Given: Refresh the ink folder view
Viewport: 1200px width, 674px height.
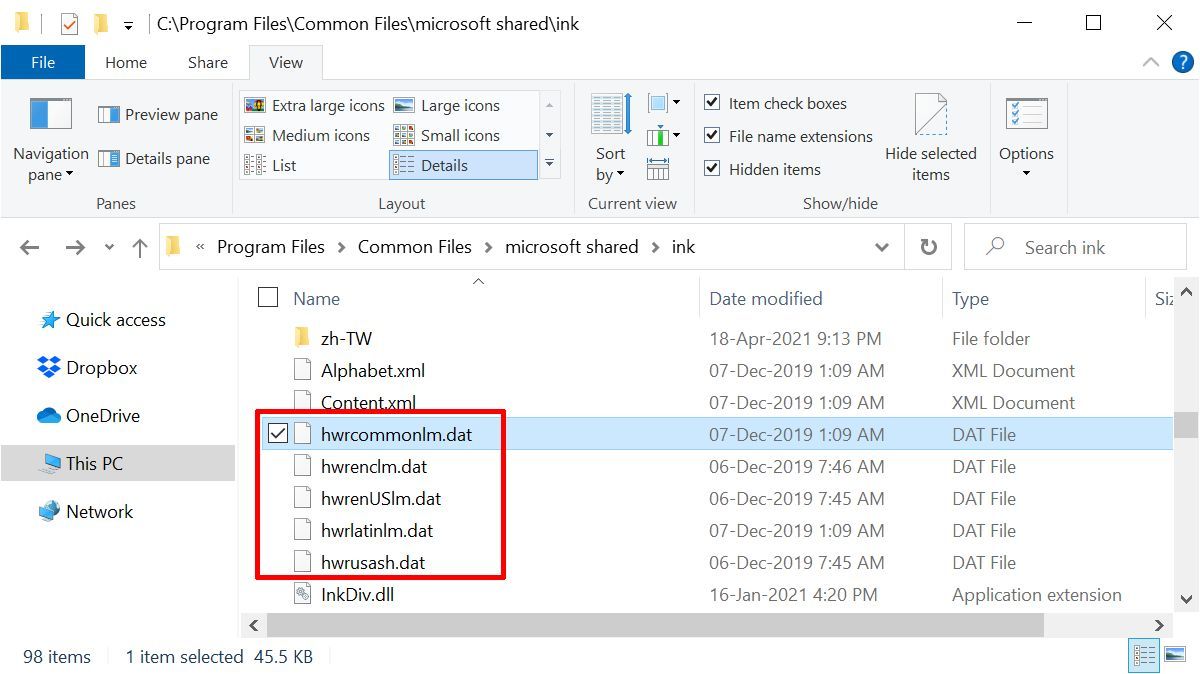Looking at the screenshot, I should (x=928, y=246).
